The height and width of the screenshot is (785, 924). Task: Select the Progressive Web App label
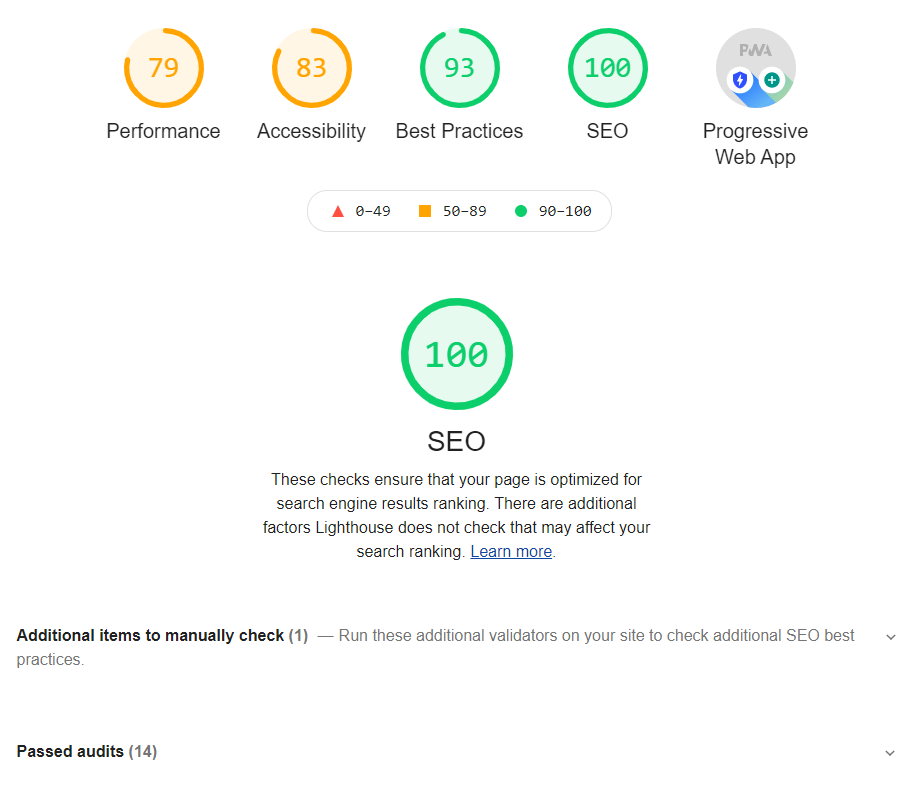click(x=755, y=144)
